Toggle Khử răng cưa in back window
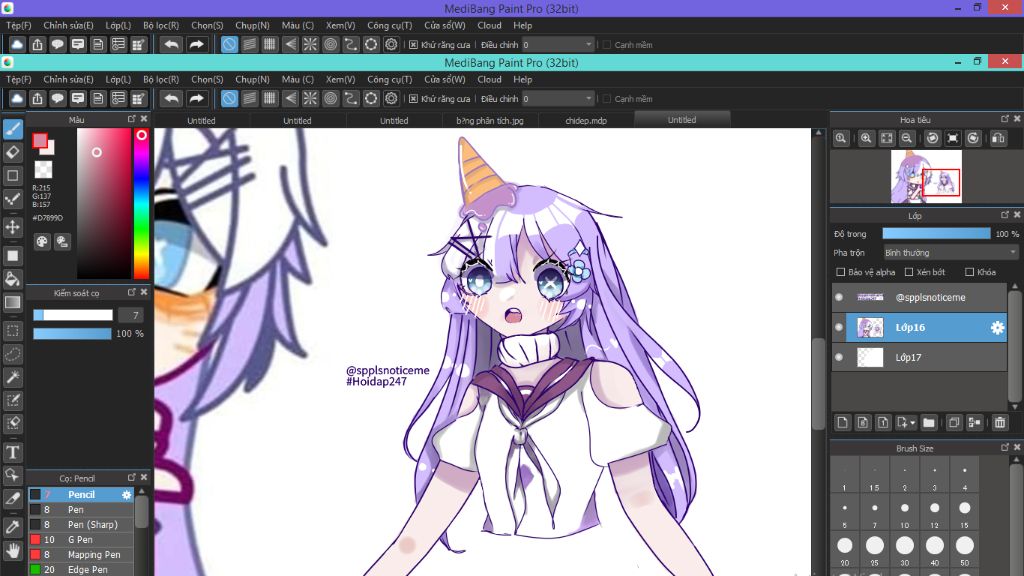This screenshot has width=1024, height=576. tap(413, 44)
